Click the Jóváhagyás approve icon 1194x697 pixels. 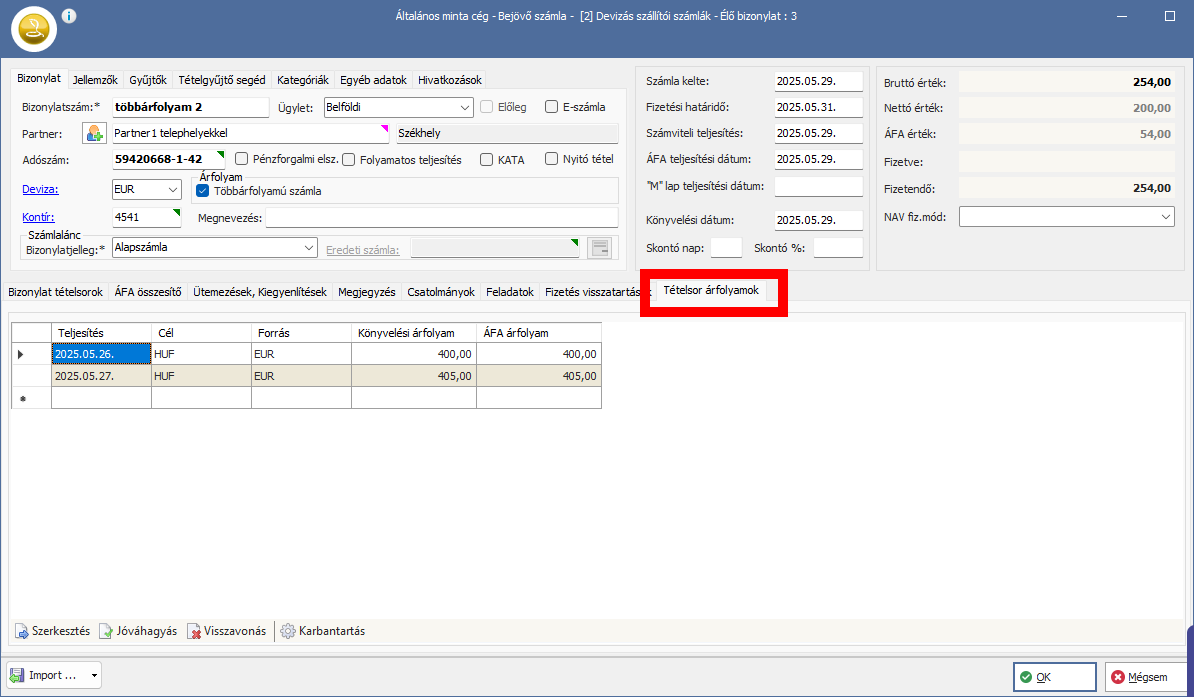click(106, 631)
